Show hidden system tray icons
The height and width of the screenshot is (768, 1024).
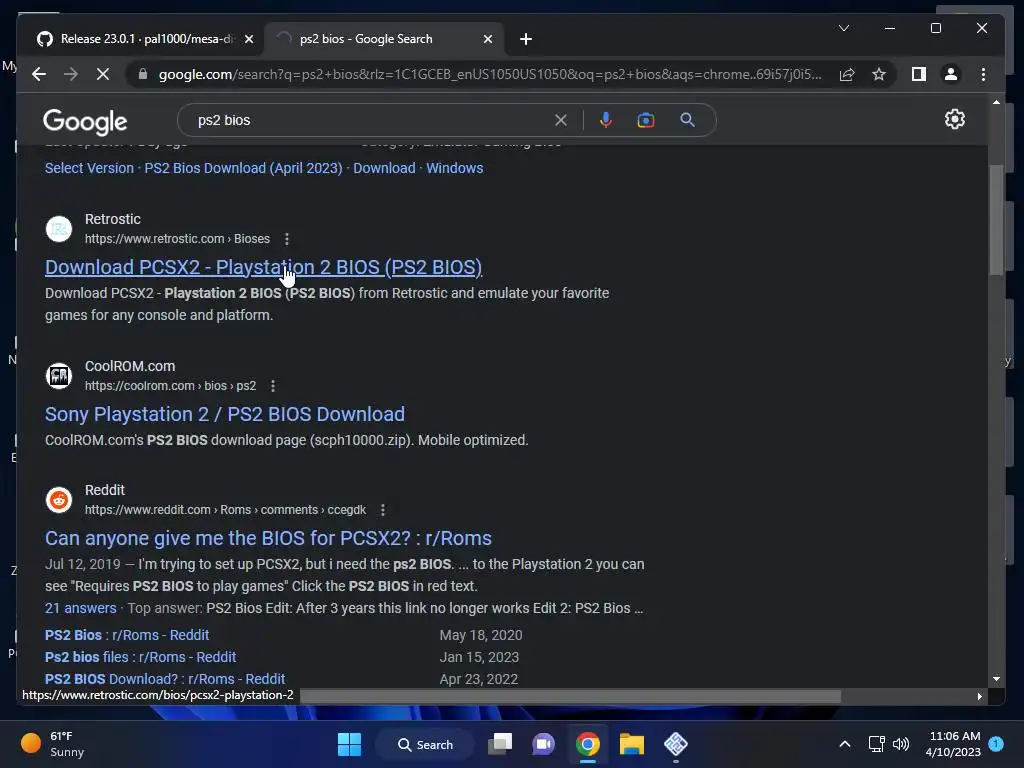pyautogui.click(x=844, y=744)
